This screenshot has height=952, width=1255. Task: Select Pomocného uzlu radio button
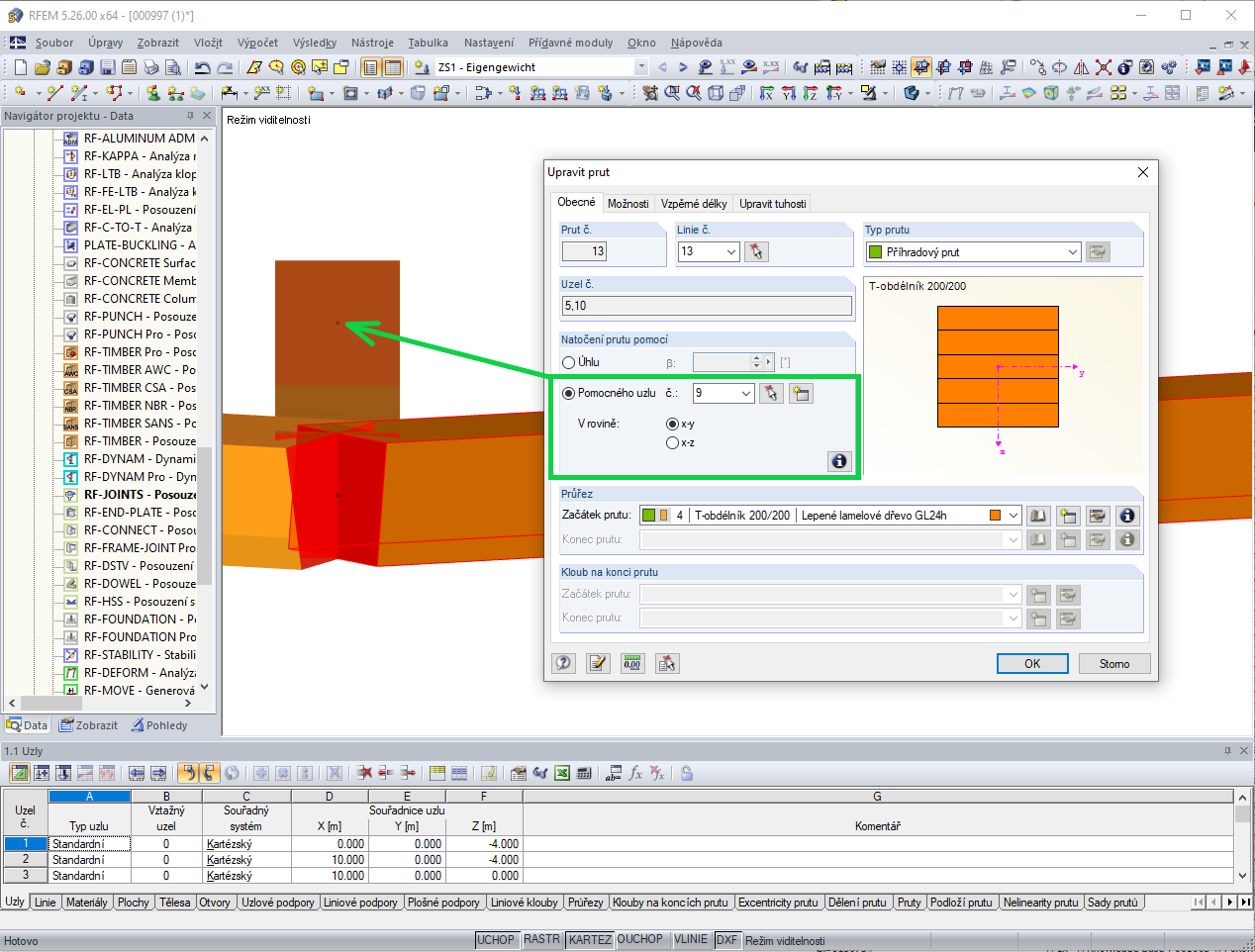point(569,393)
